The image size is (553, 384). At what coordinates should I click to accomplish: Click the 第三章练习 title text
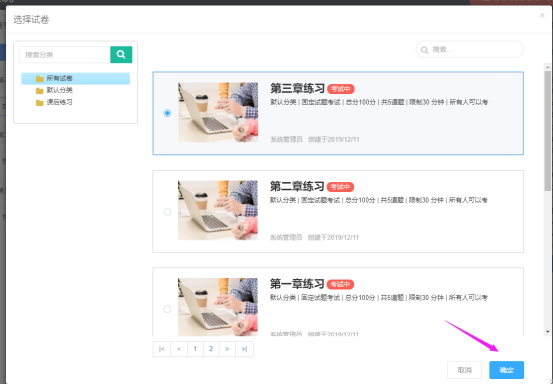point(297,89)
